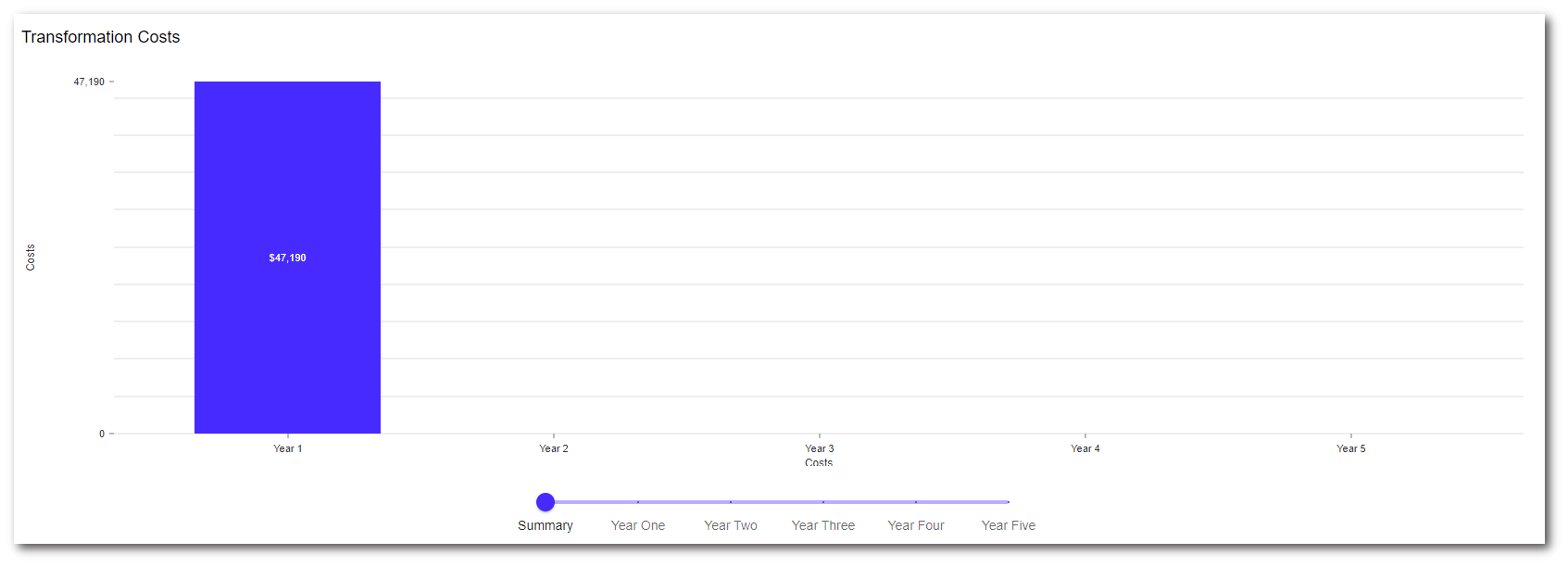Click the vertical Costs y-axis title
This screenshot has width=1568, height=567.
(x=31, y=258)
